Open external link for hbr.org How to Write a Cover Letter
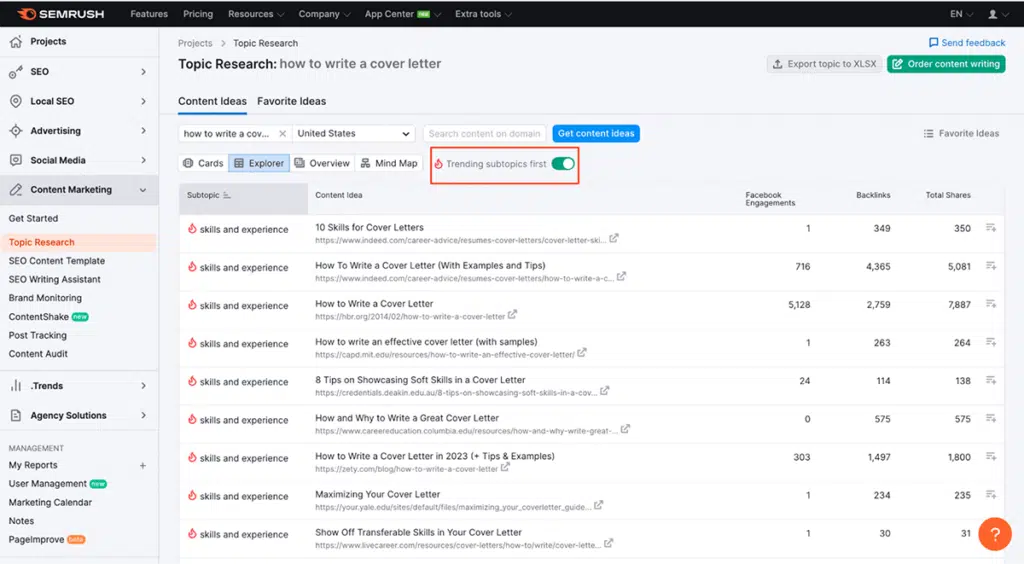Viewport: 1024px width, 564px height. (513, 315)
